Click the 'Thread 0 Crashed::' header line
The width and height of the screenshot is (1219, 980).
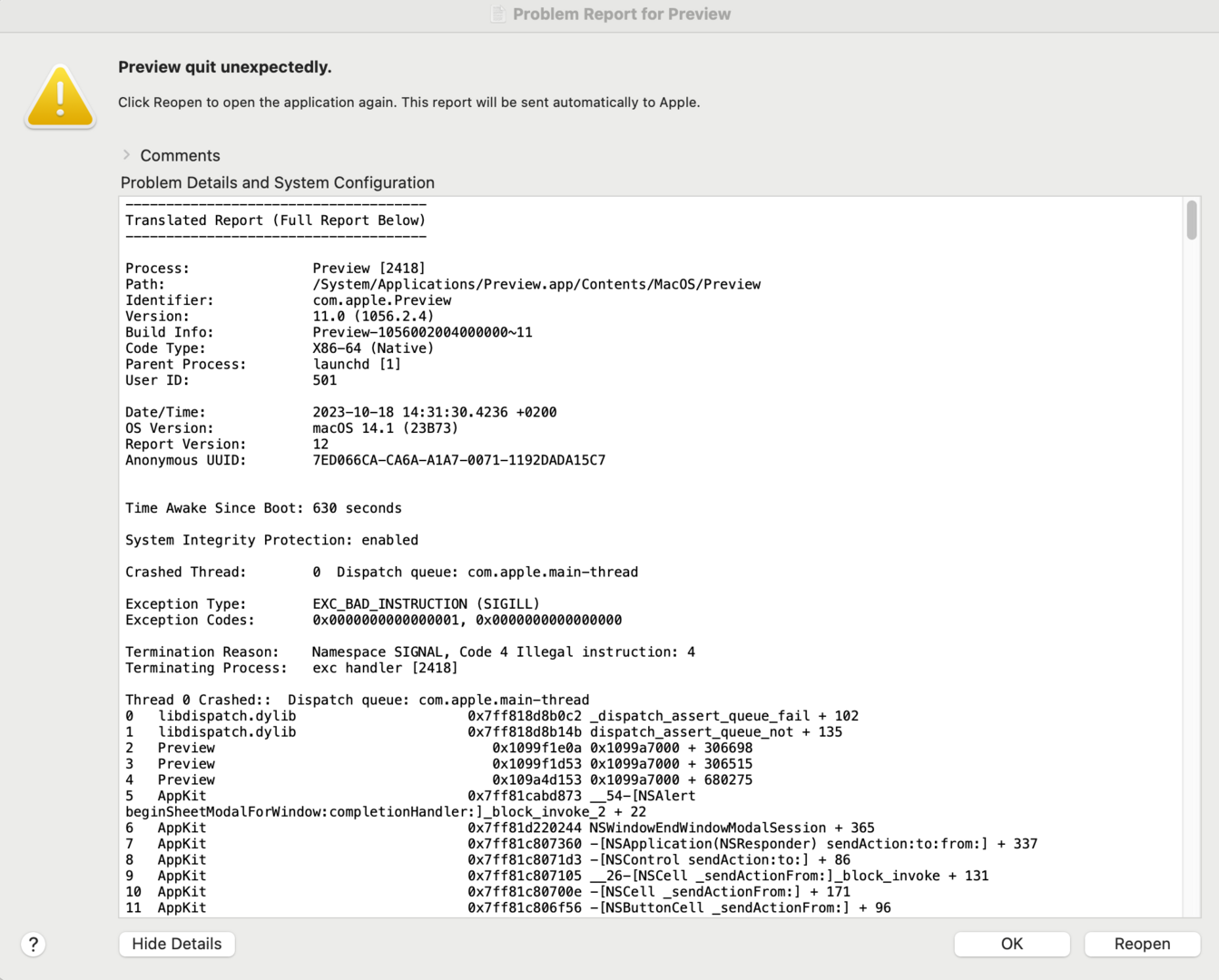tap(358, 700)
